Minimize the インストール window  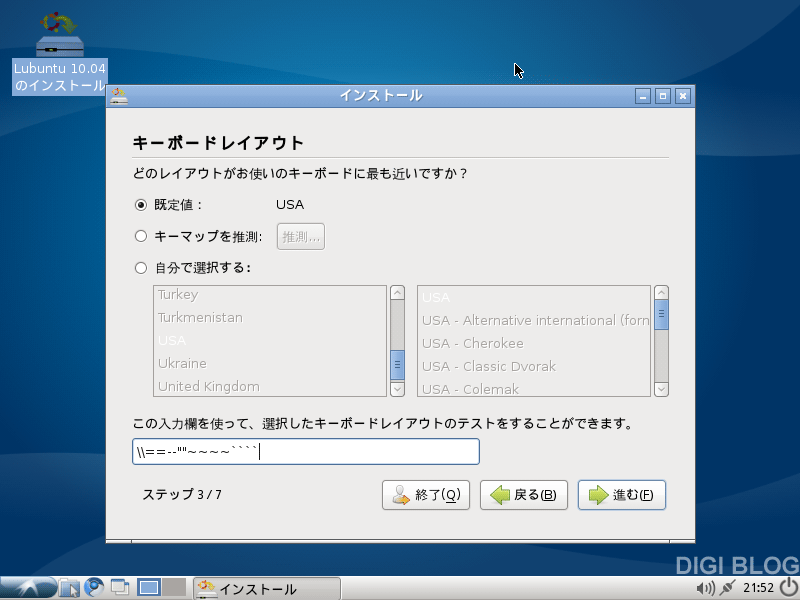pos(643,96)
